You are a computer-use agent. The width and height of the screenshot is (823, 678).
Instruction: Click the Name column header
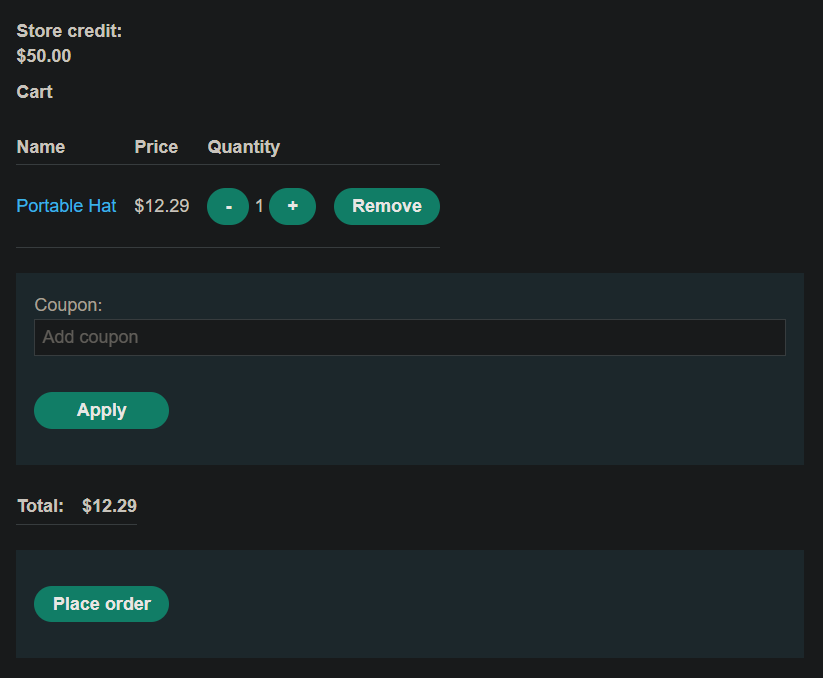[41, 147]
